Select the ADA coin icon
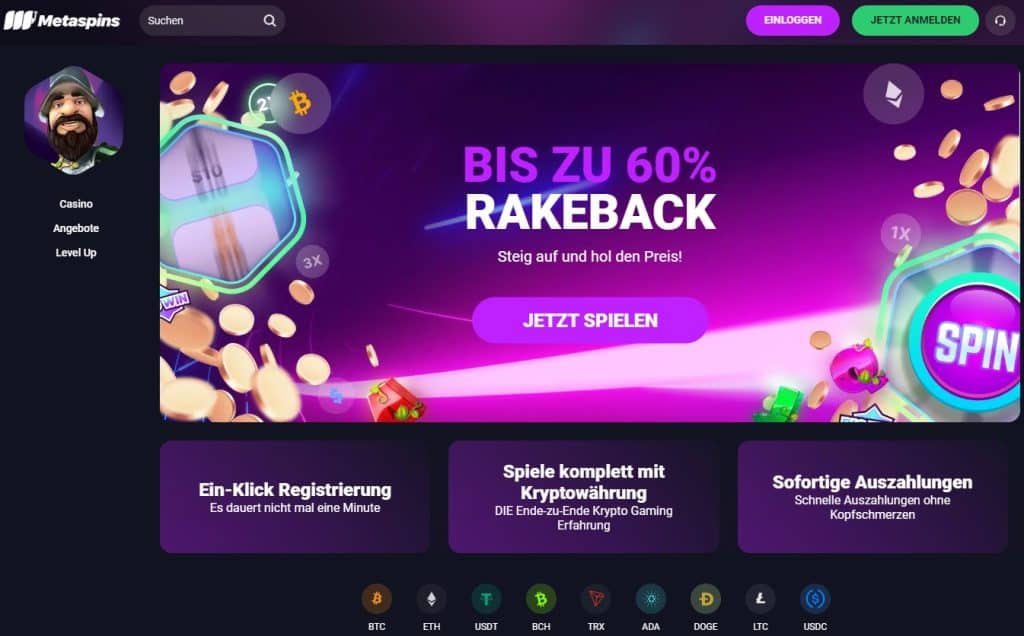Viewport: 1024px width, 636px height. click(650, 599)
